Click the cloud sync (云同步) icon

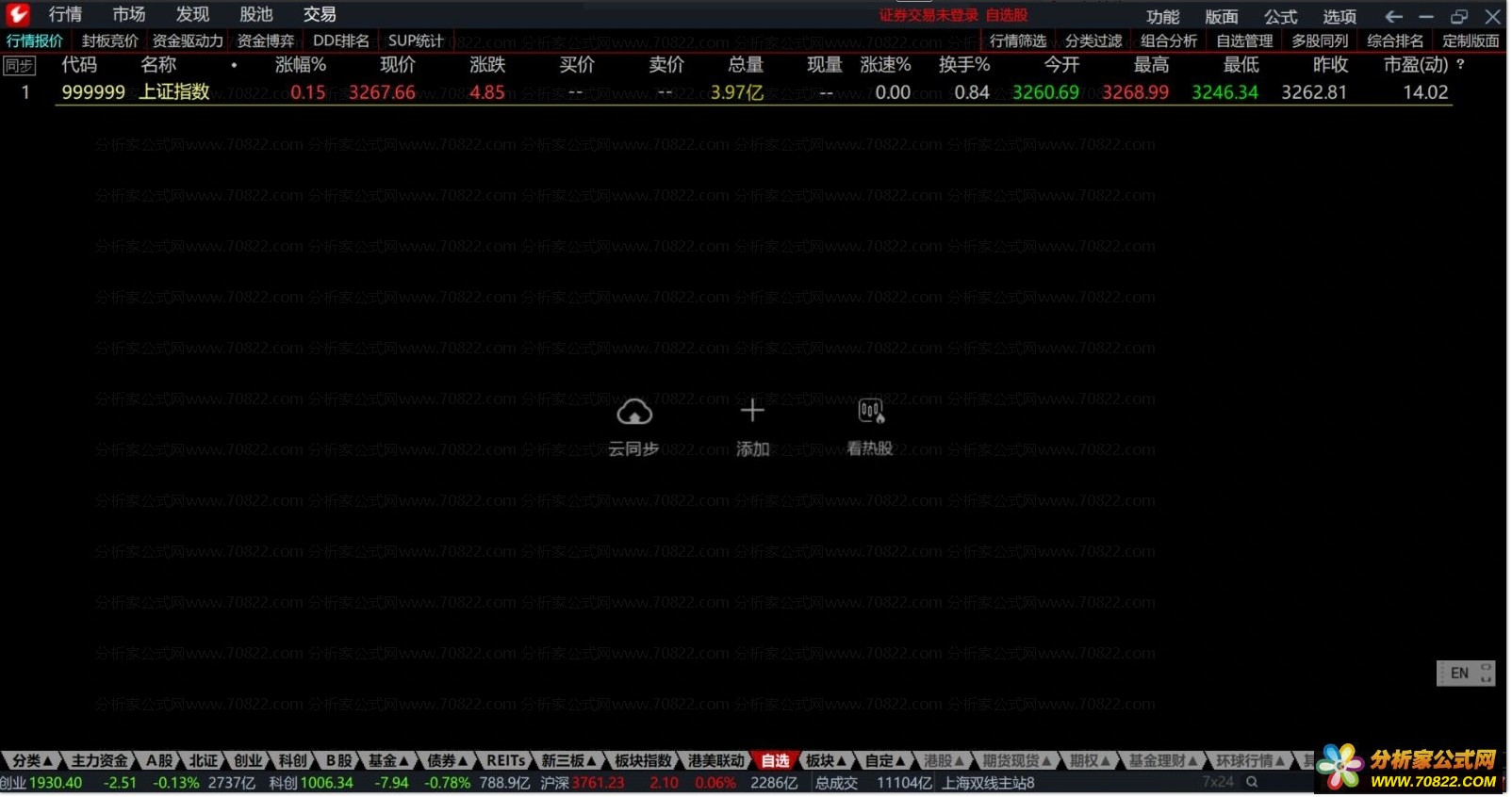coord(634,413)
